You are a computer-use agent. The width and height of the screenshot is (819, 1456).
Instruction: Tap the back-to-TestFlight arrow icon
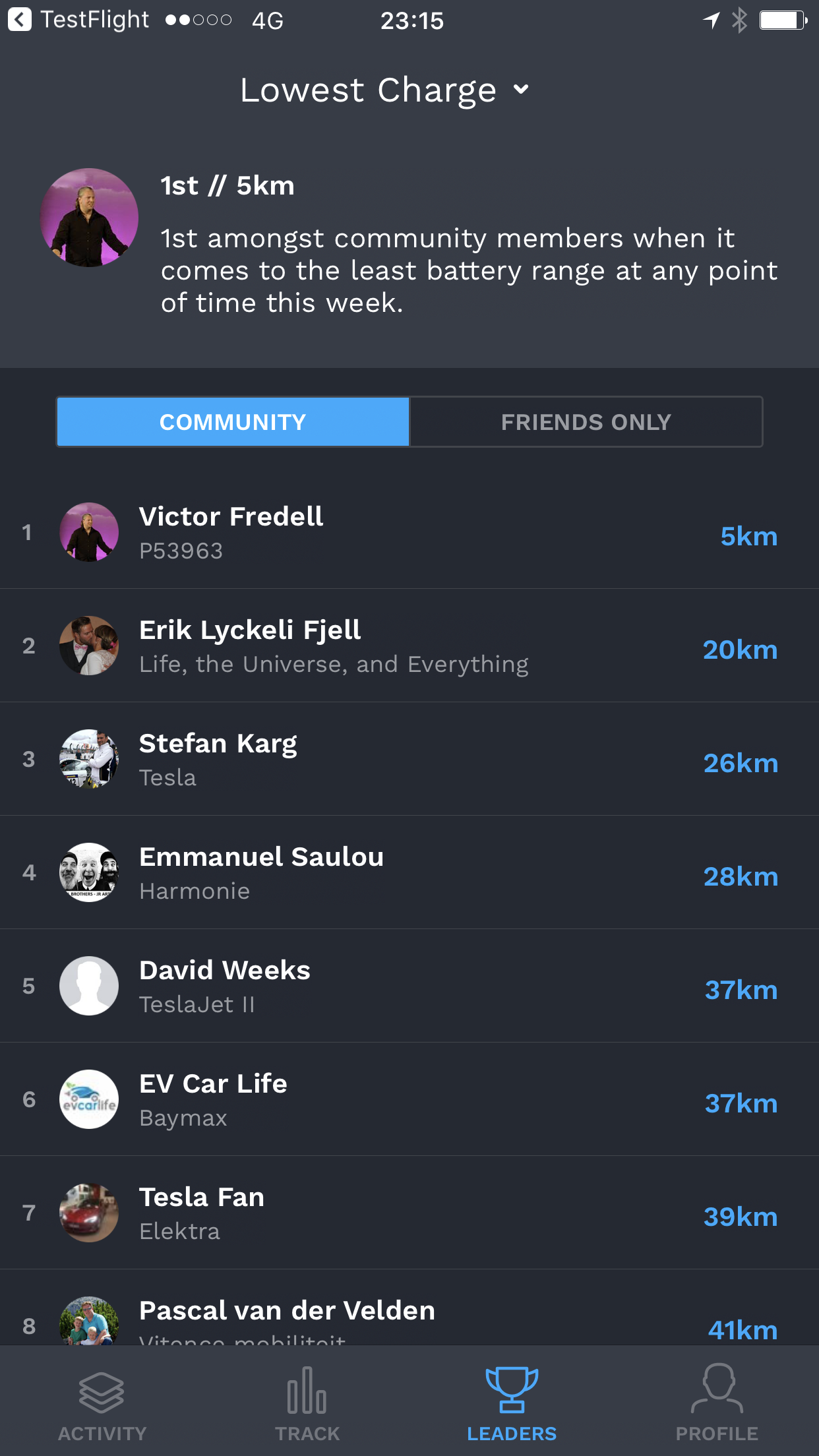point(20,20)
